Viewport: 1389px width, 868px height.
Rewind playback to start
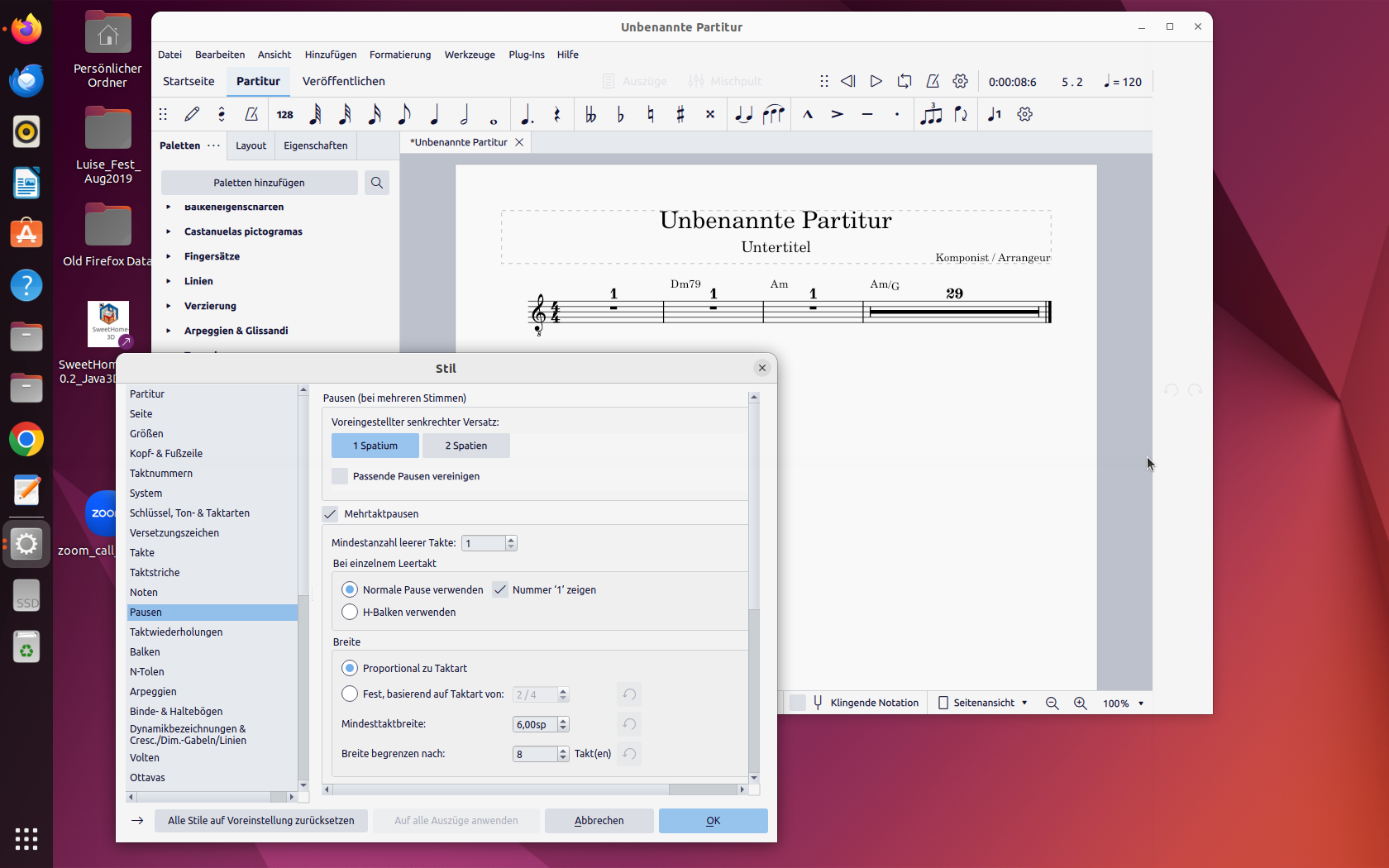(x=847, y=81)
